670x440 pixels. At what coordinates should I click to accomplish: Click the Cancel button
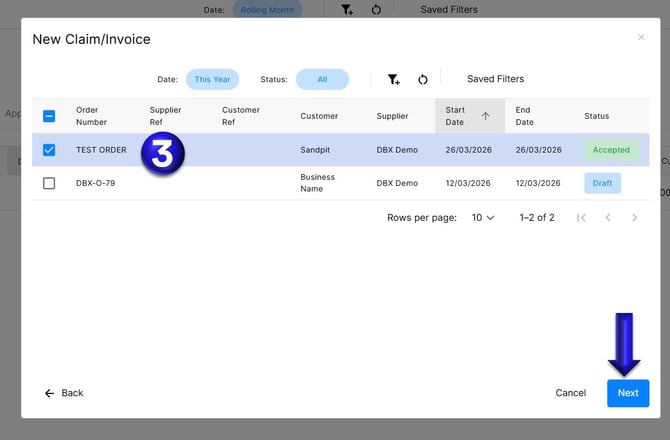[x=570, y=393]
